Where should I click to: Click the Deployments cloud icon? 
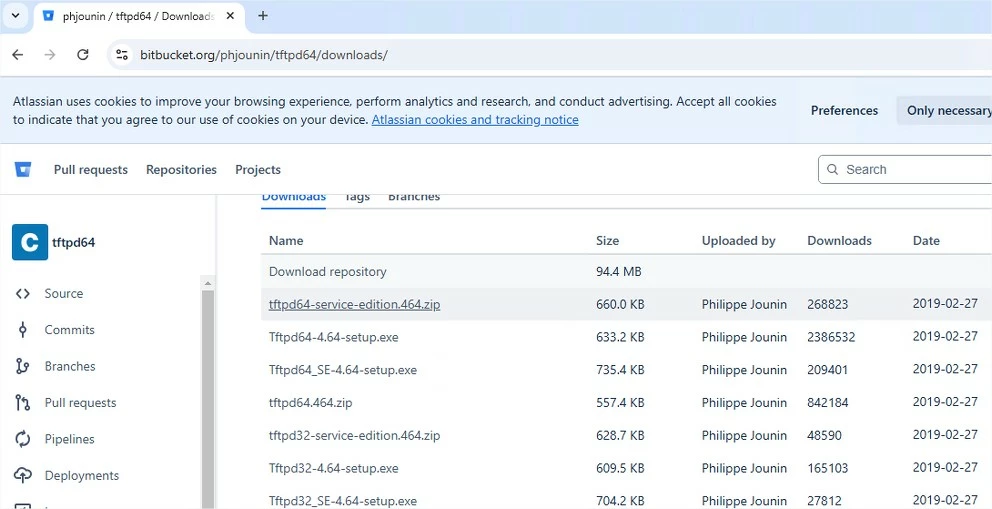23,475
